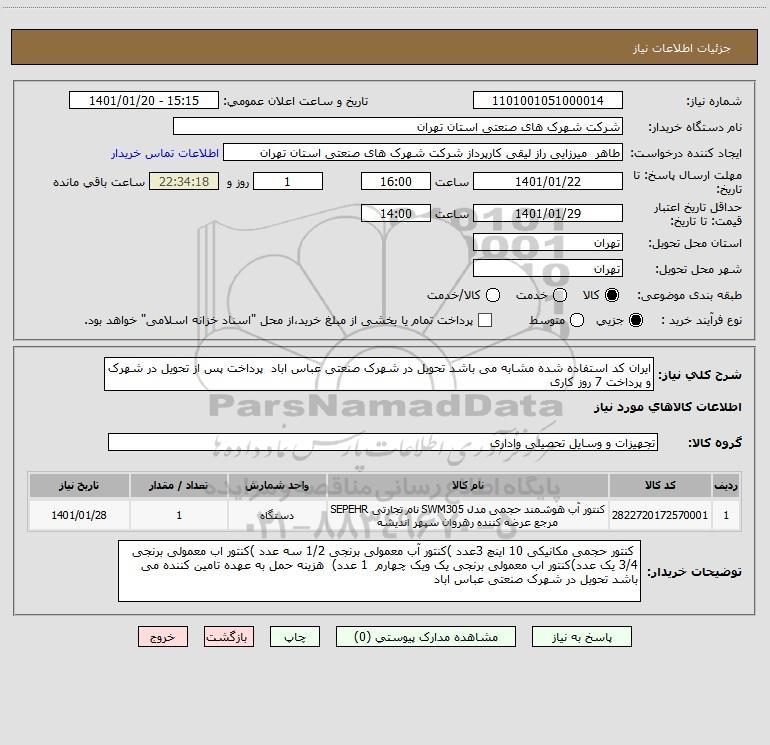Click the توضیحات خریدار label
This screenshot has width=770, height=745.
[694, 572]
